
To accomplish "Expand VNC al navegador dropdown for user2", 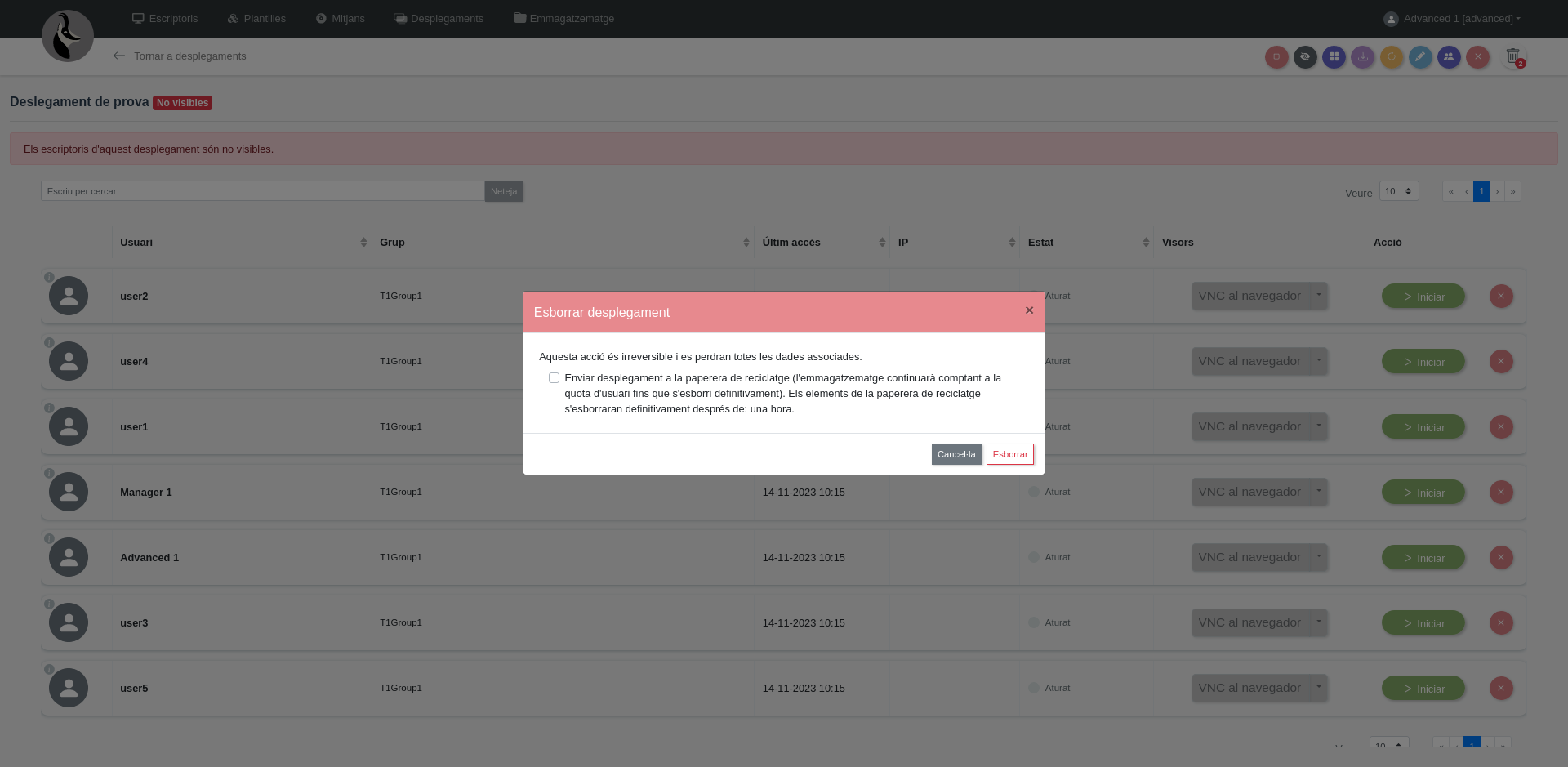I will [1318, 296].
